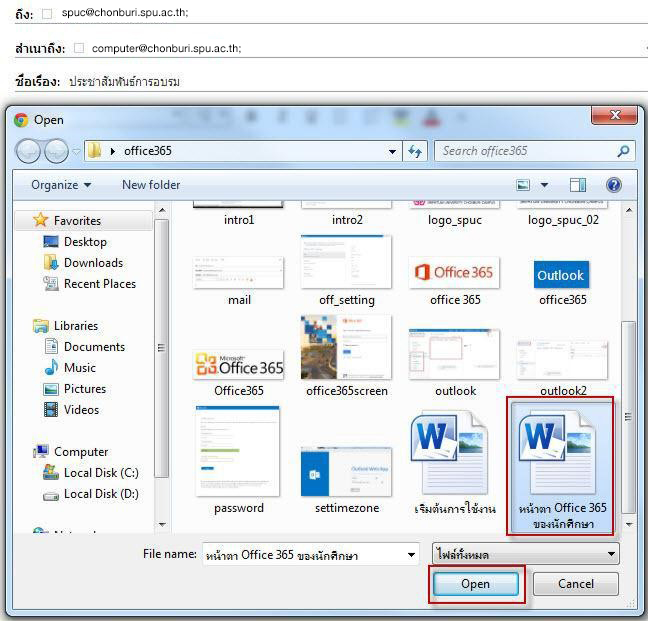Click the Forward navigation arrow button

[x=56, y=151]
